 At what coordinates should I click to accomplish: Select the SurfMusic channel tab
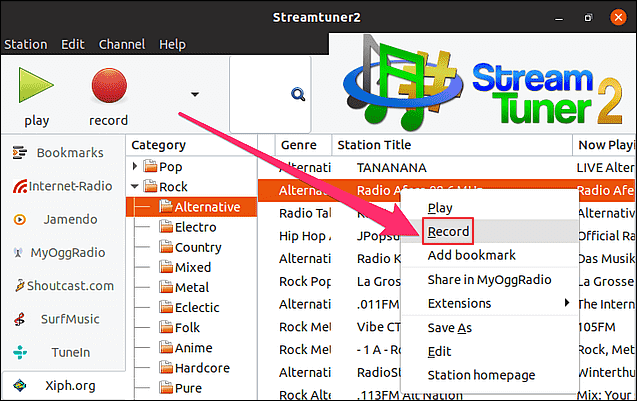63,319
